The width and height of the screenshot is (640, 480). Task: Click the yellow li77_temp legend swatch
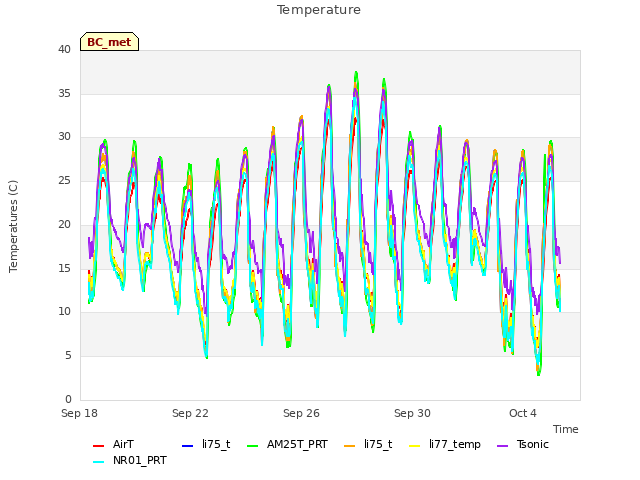click(414, 445)
